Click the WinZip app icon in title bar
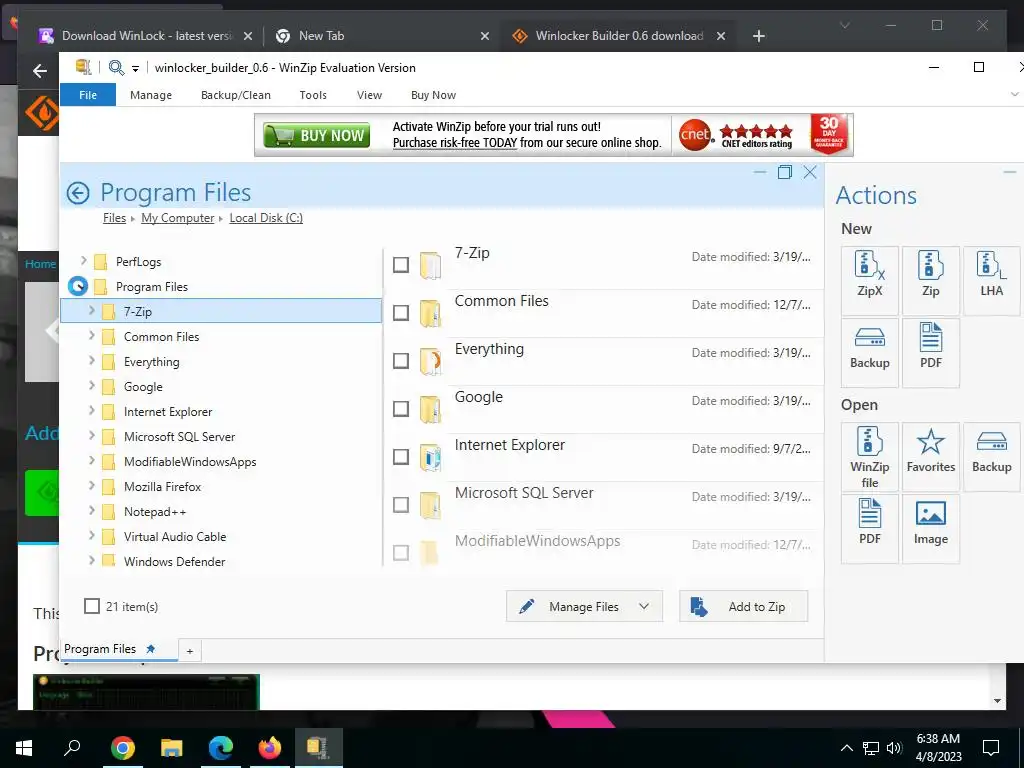 [84, 67]
